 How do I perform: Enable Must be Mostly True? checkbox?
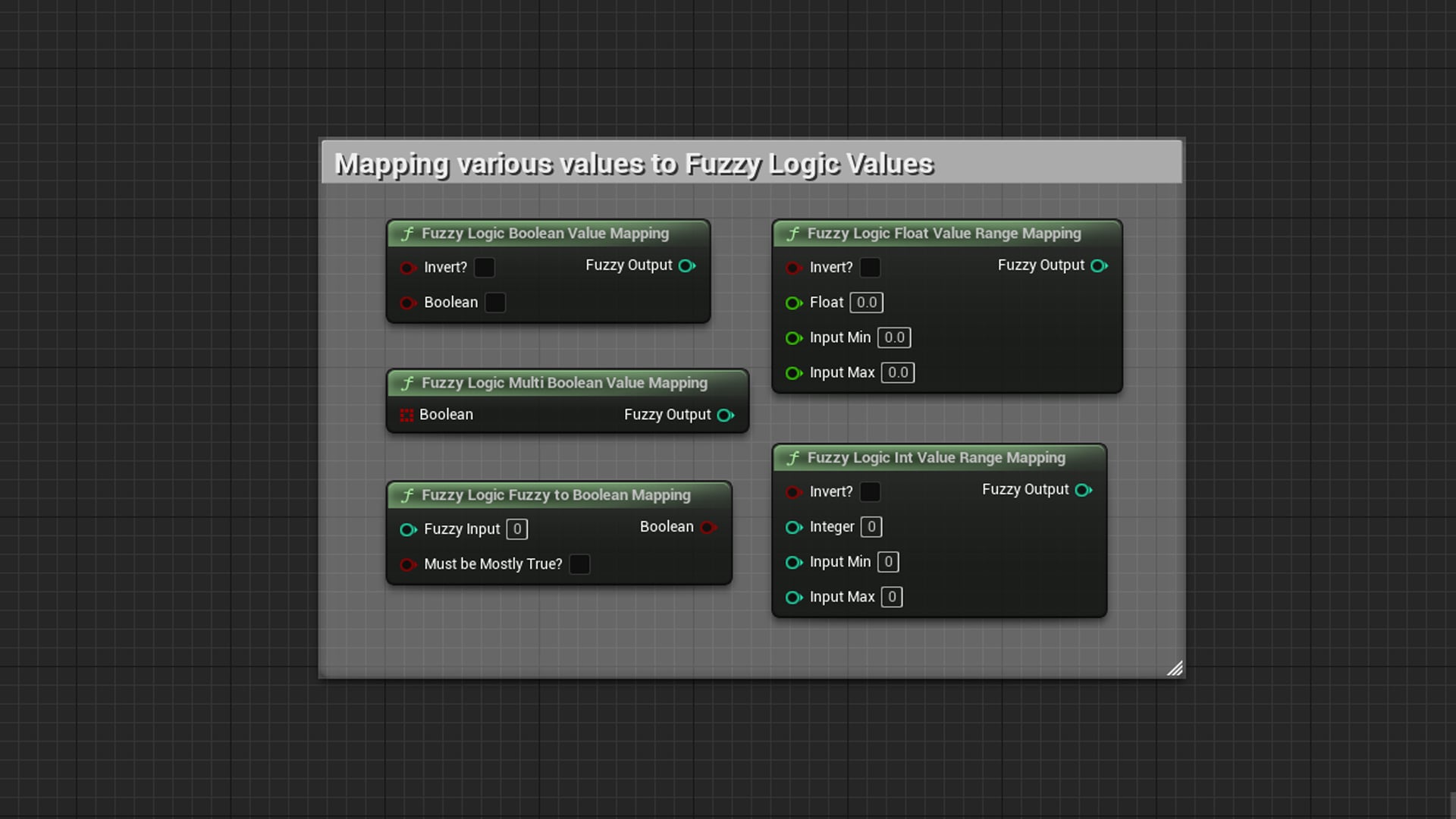tap(579, 564)
